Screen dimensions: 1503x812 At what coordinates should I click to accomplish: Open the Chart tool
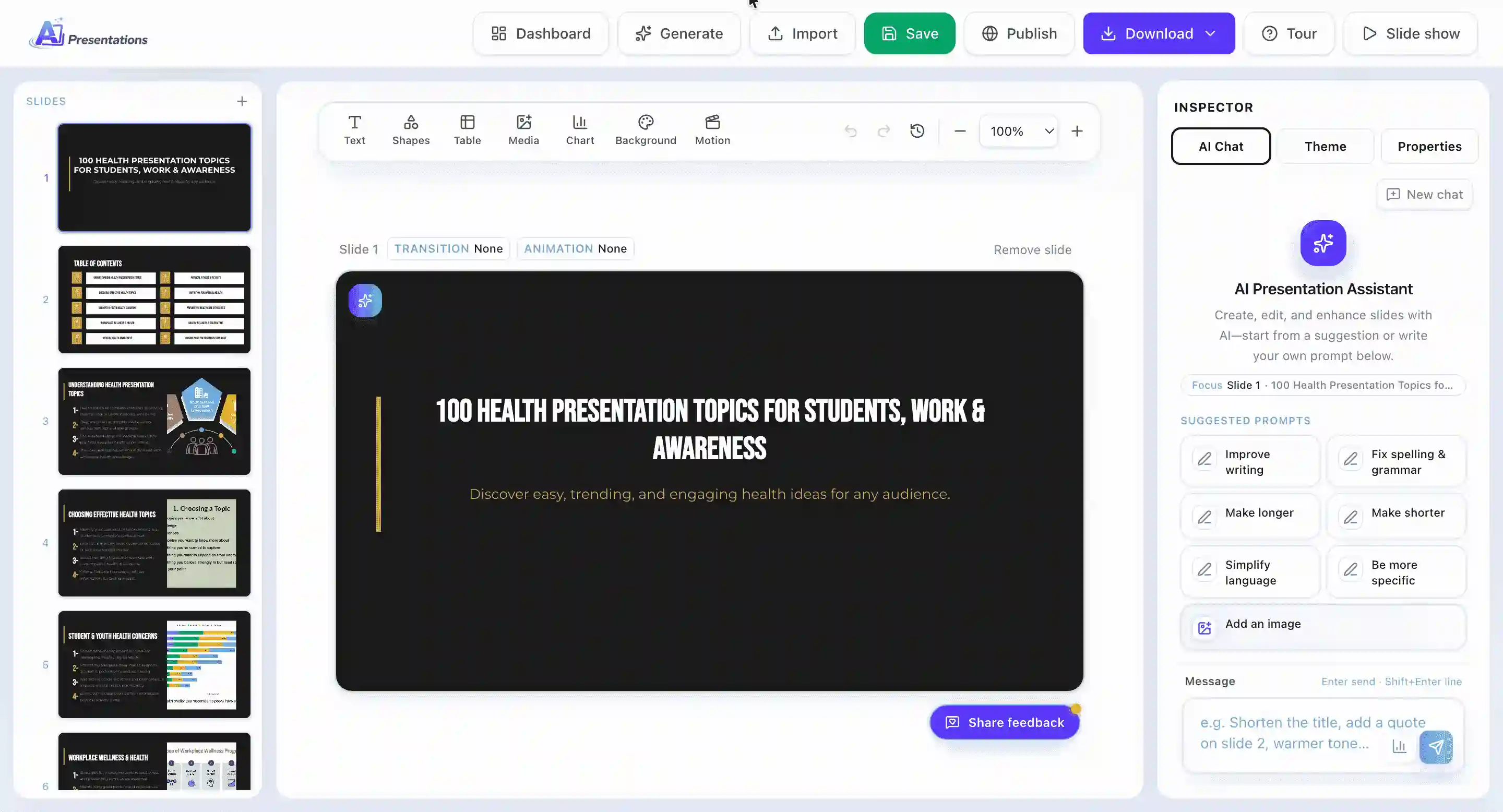579,130
